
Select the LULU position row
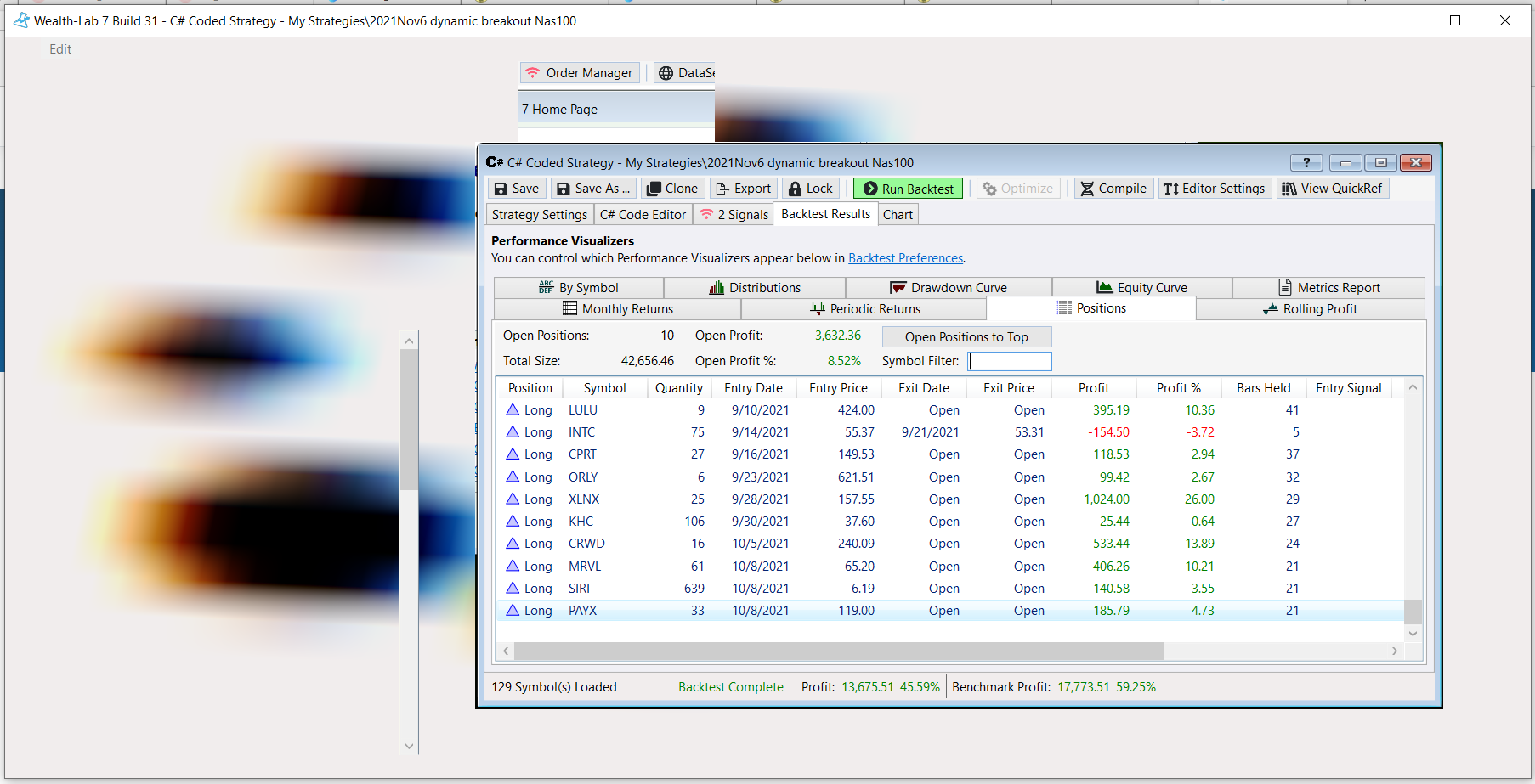[950, 410]
